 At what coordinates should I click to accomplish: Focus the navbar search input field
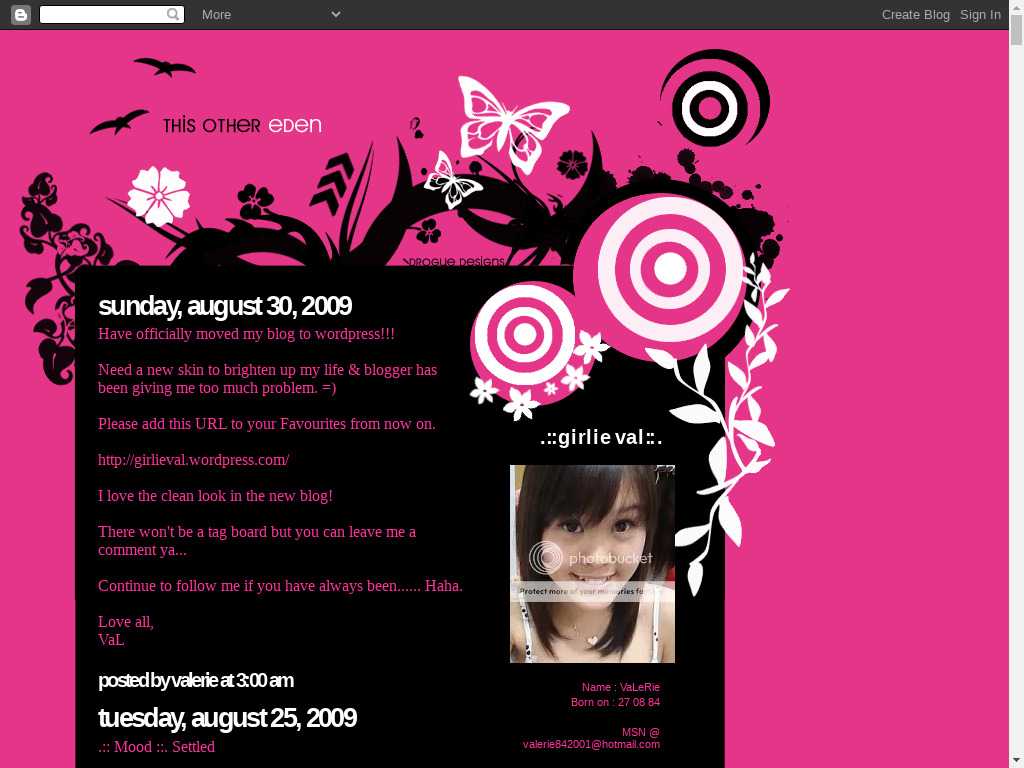(102, 14)
